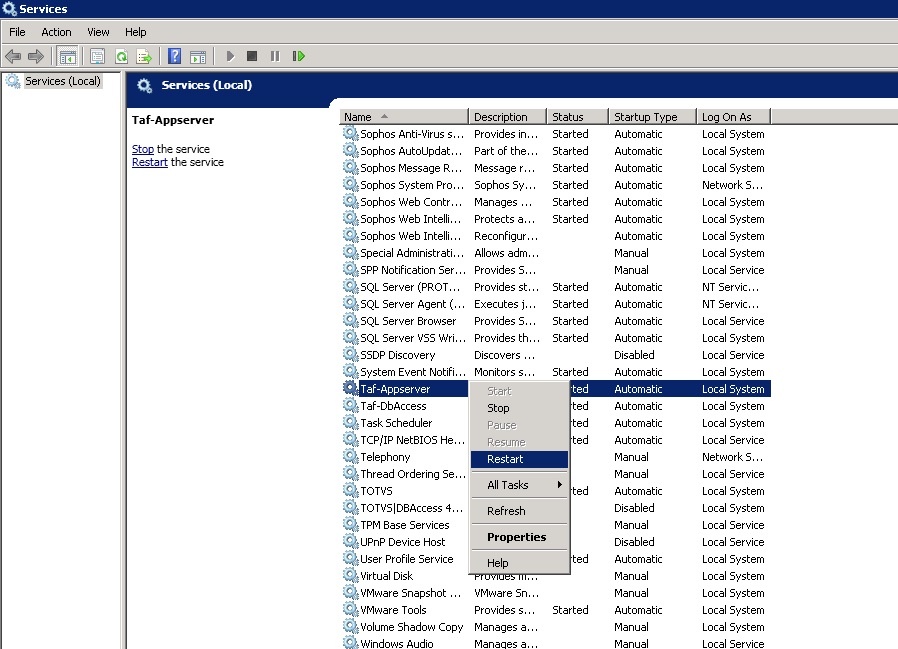The image size is (898, 649).
Task: Expand All Tasks submenu
Action: [x=519, y=485]
